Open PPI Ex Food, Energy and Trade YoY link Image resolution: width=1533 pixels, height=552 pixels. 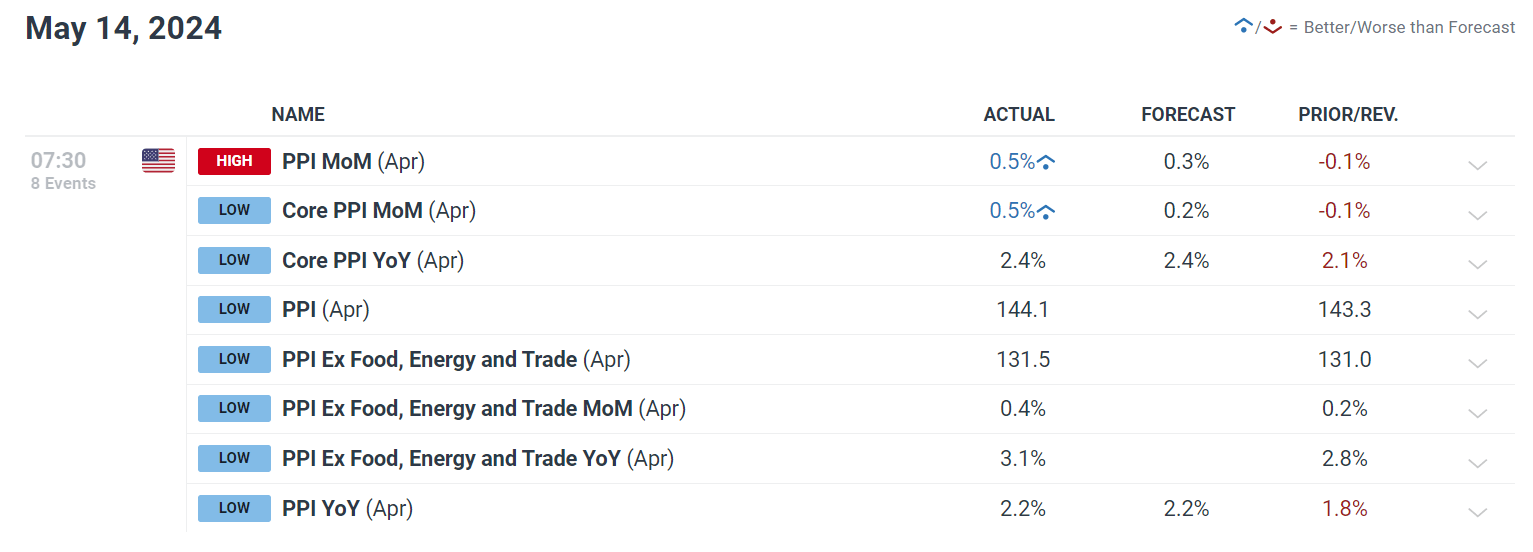(478, 459)
